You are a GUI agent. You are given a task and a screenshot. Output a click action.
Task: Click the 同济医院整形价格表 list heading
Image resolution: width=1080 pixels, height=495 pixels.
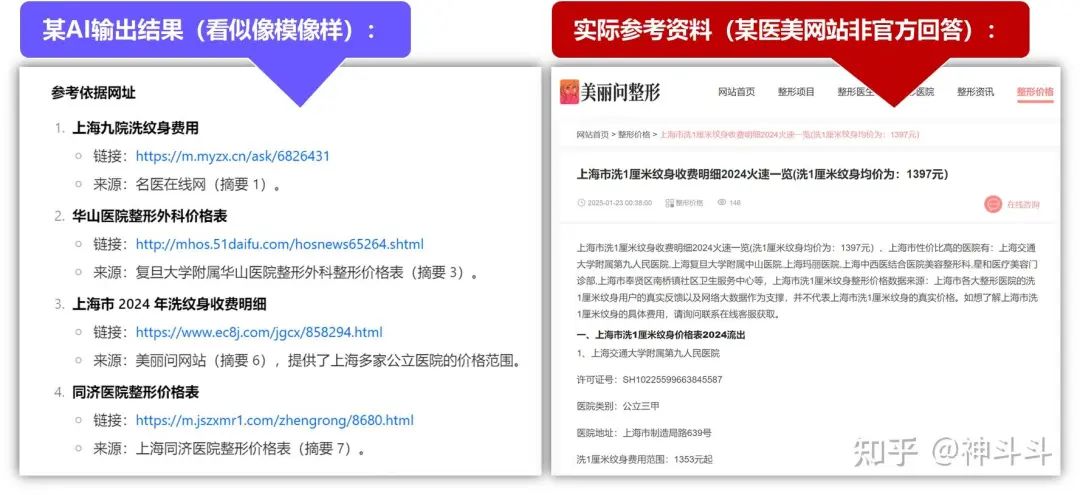[135, 392]
